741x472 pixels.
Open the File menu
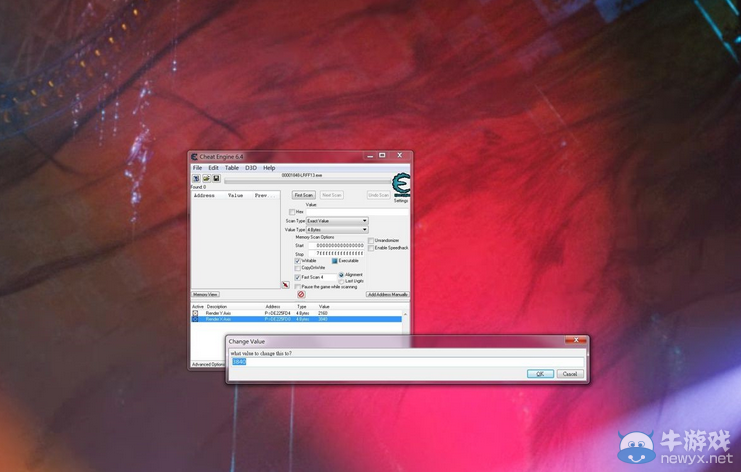tap(197, 168)
